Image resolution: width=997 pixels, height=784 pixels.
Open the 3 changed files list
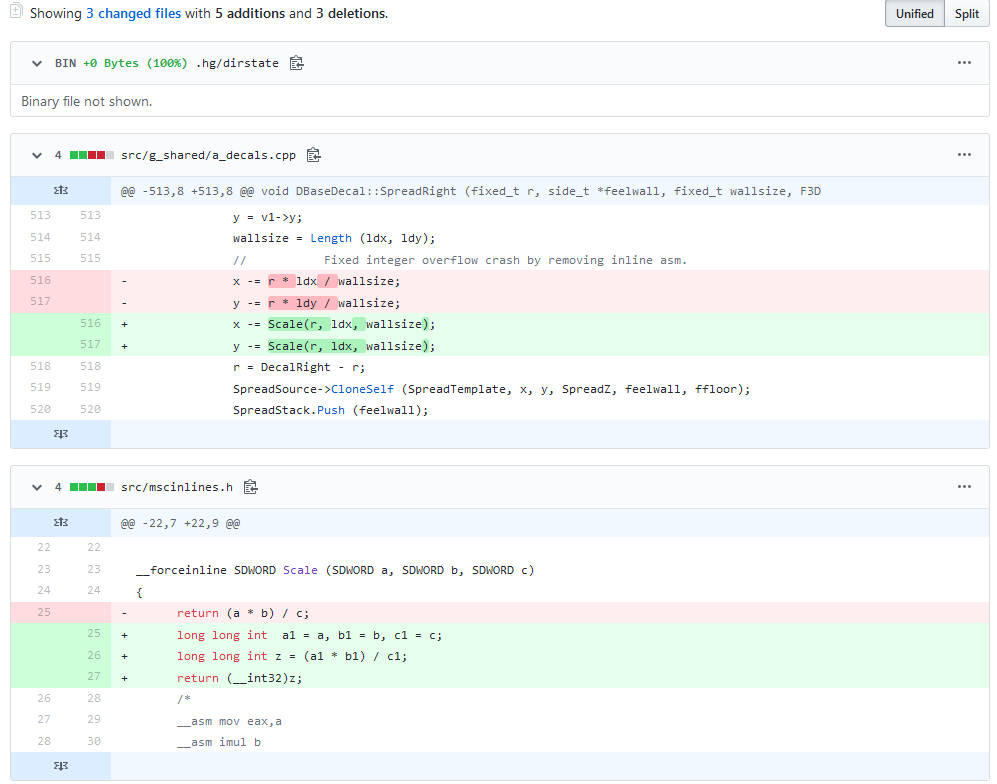coord(132,14)
